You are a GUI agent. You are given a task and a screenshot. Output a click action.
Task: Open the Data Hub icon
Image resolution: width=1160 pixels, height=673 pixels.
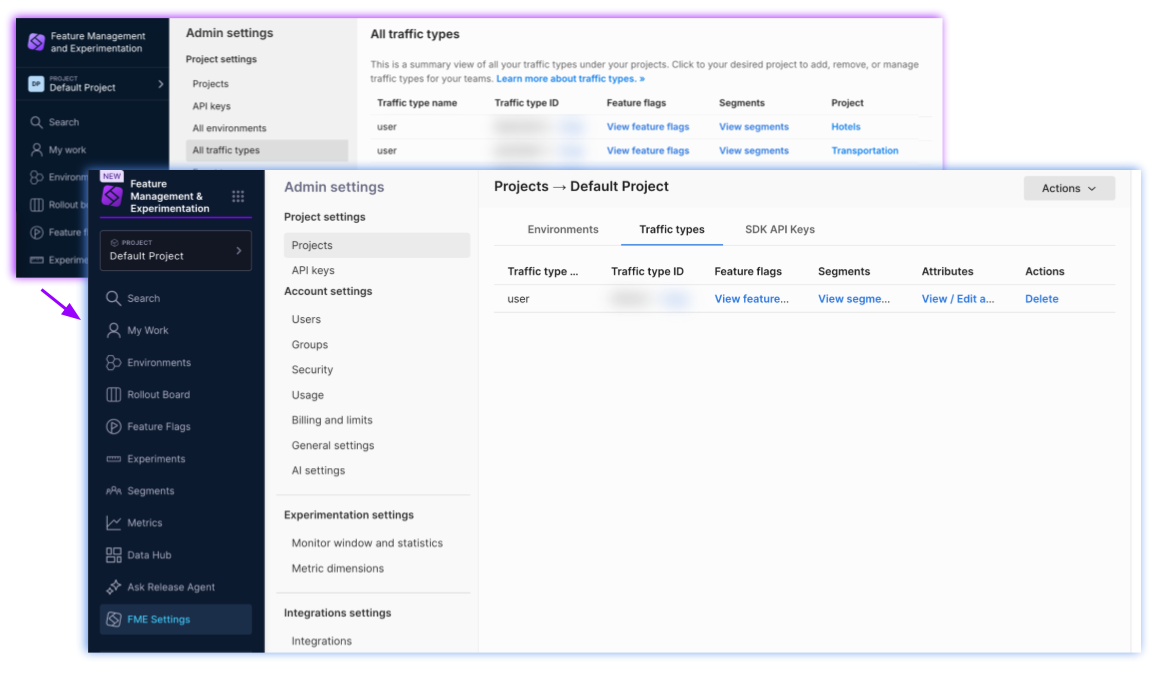(x=114, y=555)
